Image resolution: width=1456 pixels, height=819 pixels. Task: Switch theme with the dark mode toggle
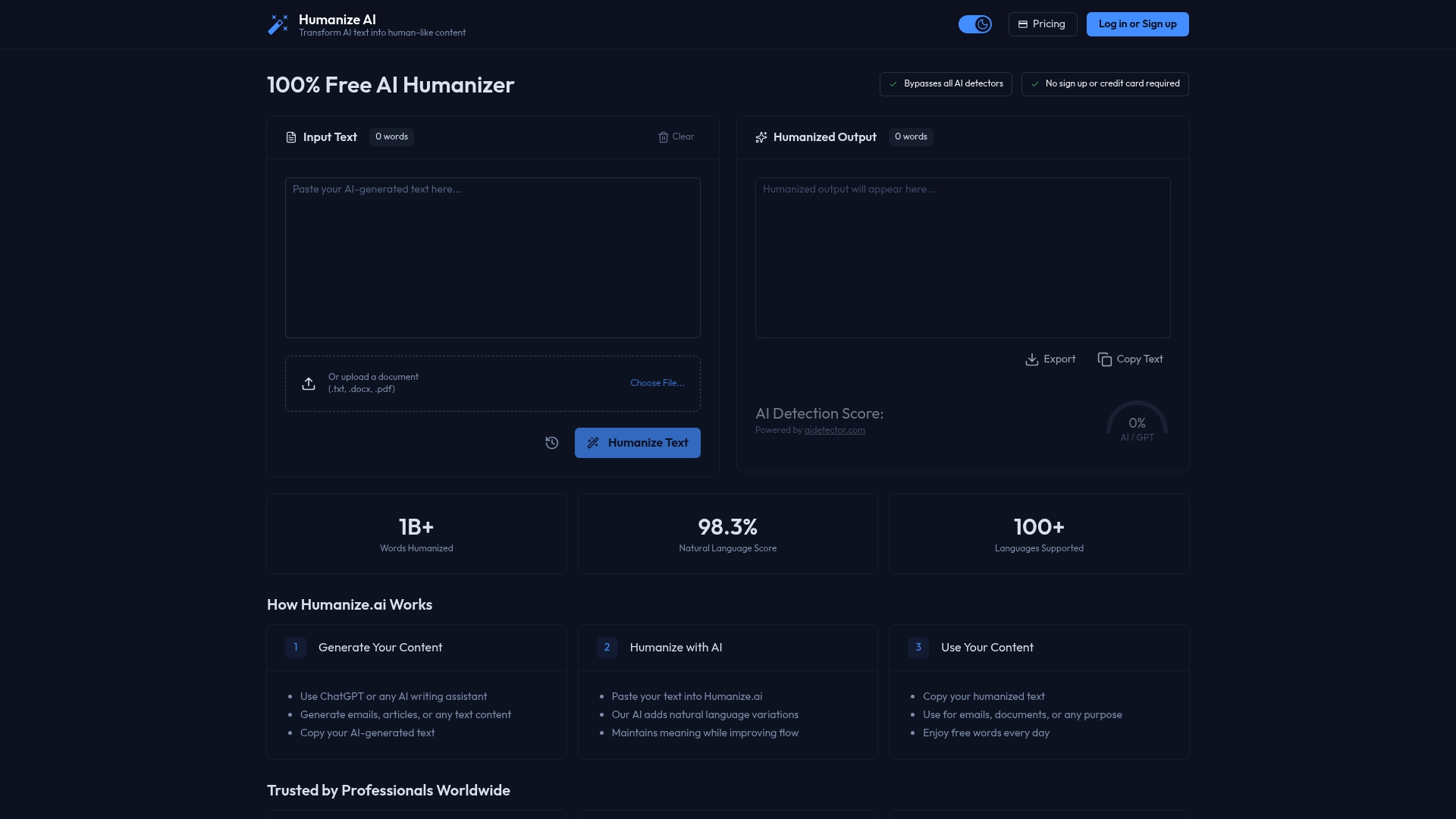point(975,24)
